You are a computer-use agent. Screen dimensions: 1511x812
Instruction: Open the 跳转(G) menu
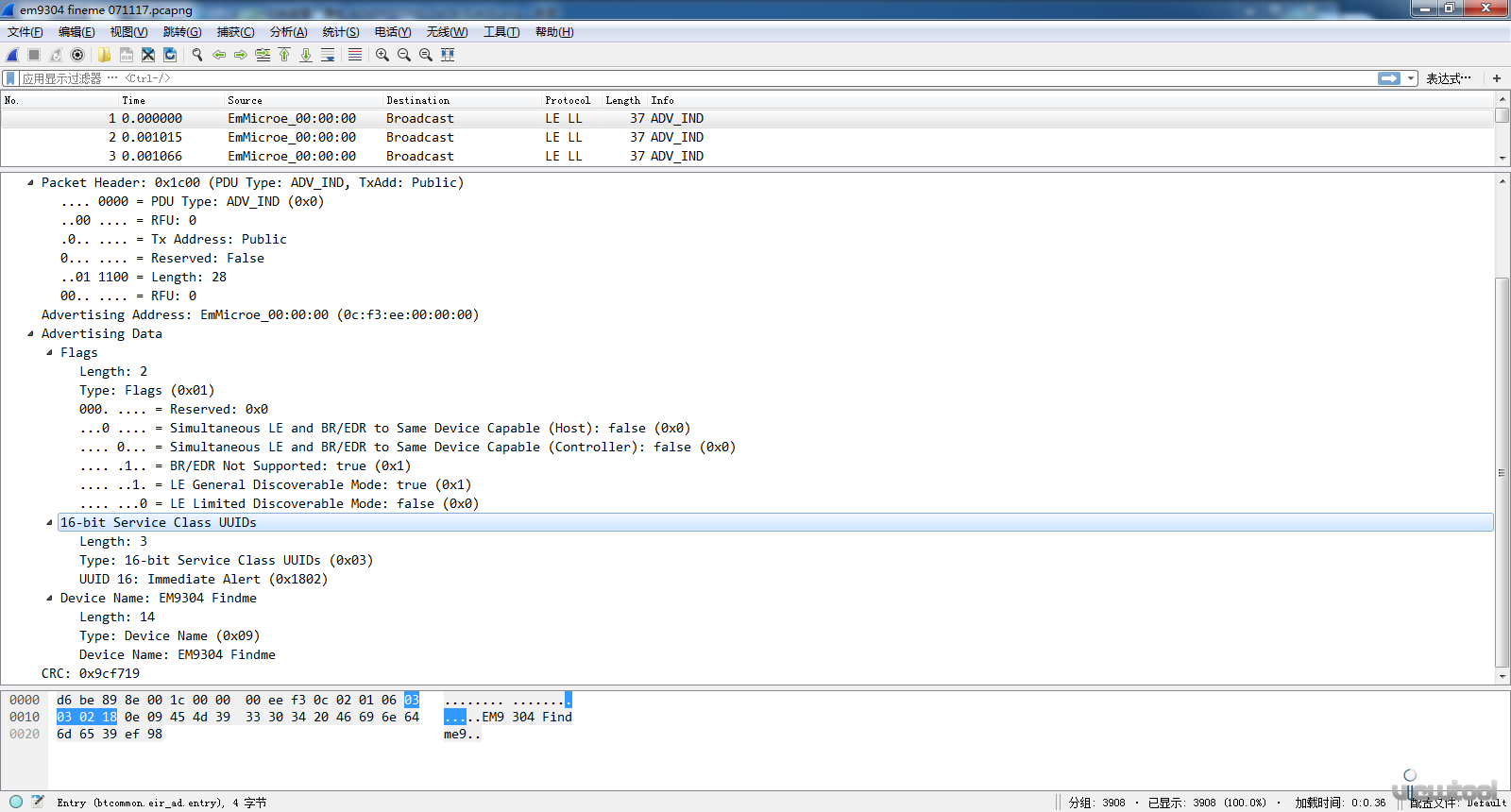point(182,32)
